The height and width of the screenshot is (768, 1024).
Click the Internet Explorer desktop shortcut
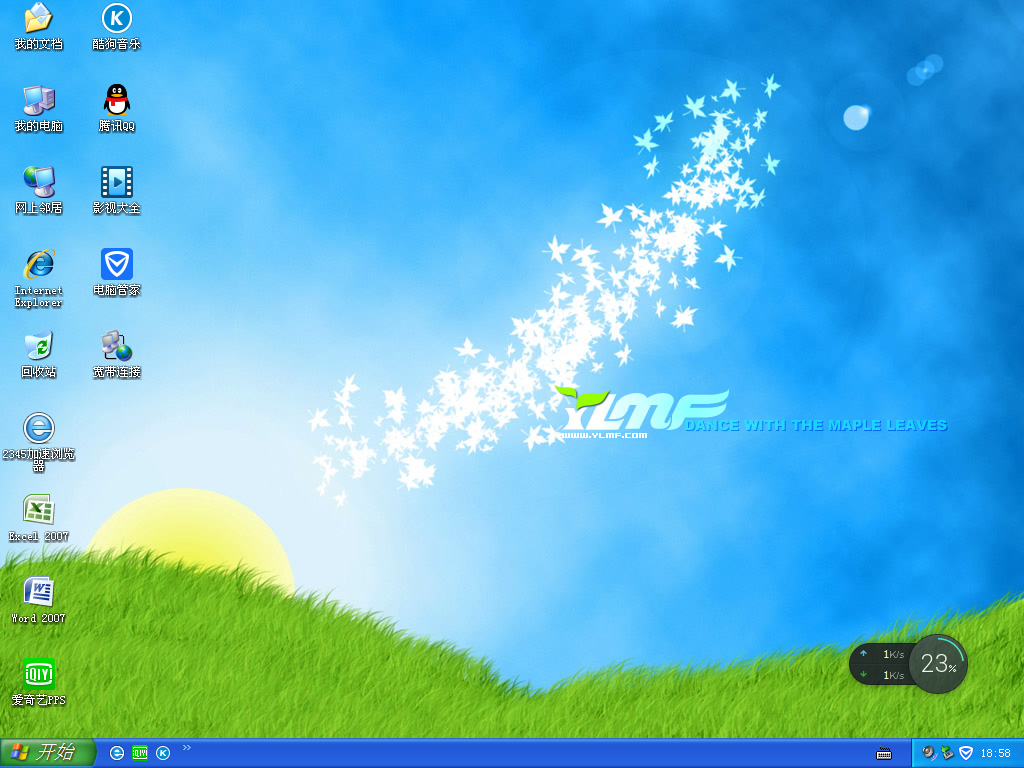[x=38, y=264]
